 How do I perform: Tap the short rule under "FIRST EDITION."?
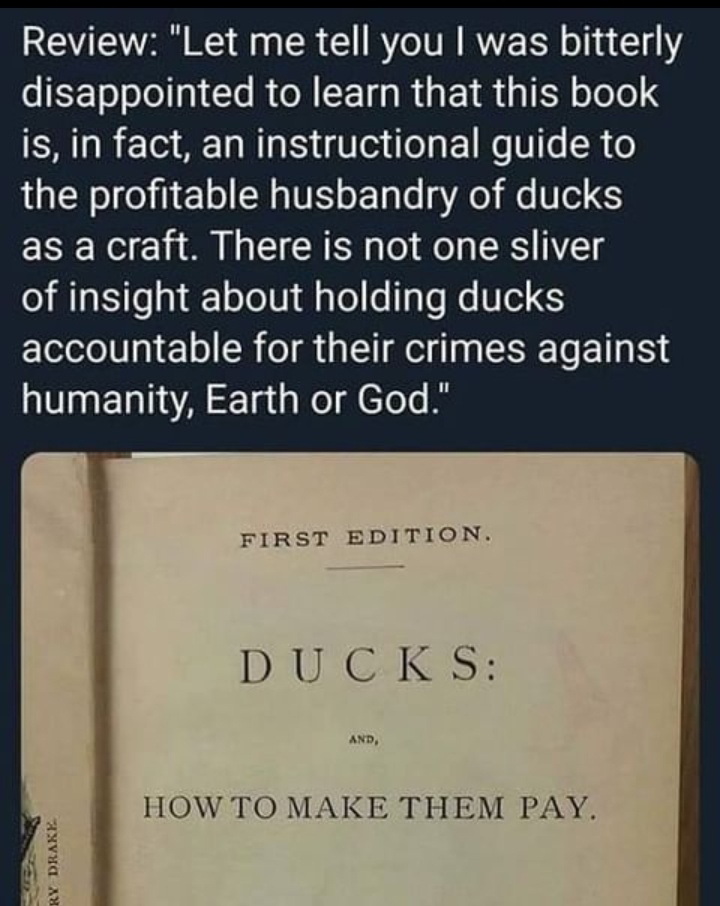[x=363, y=568]
